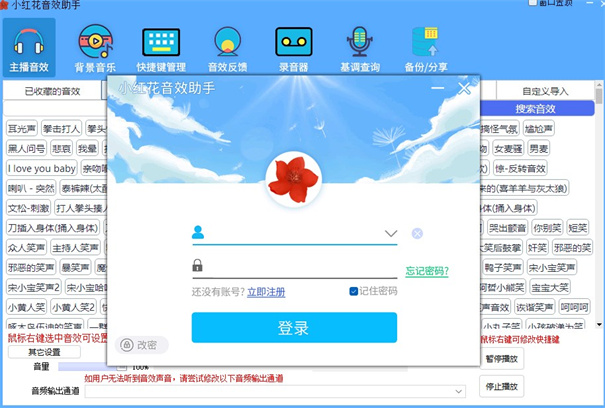Toggle the 记住密码 checkbox
Viewport: 605px width, 408px height.
[x=354, y=291]
